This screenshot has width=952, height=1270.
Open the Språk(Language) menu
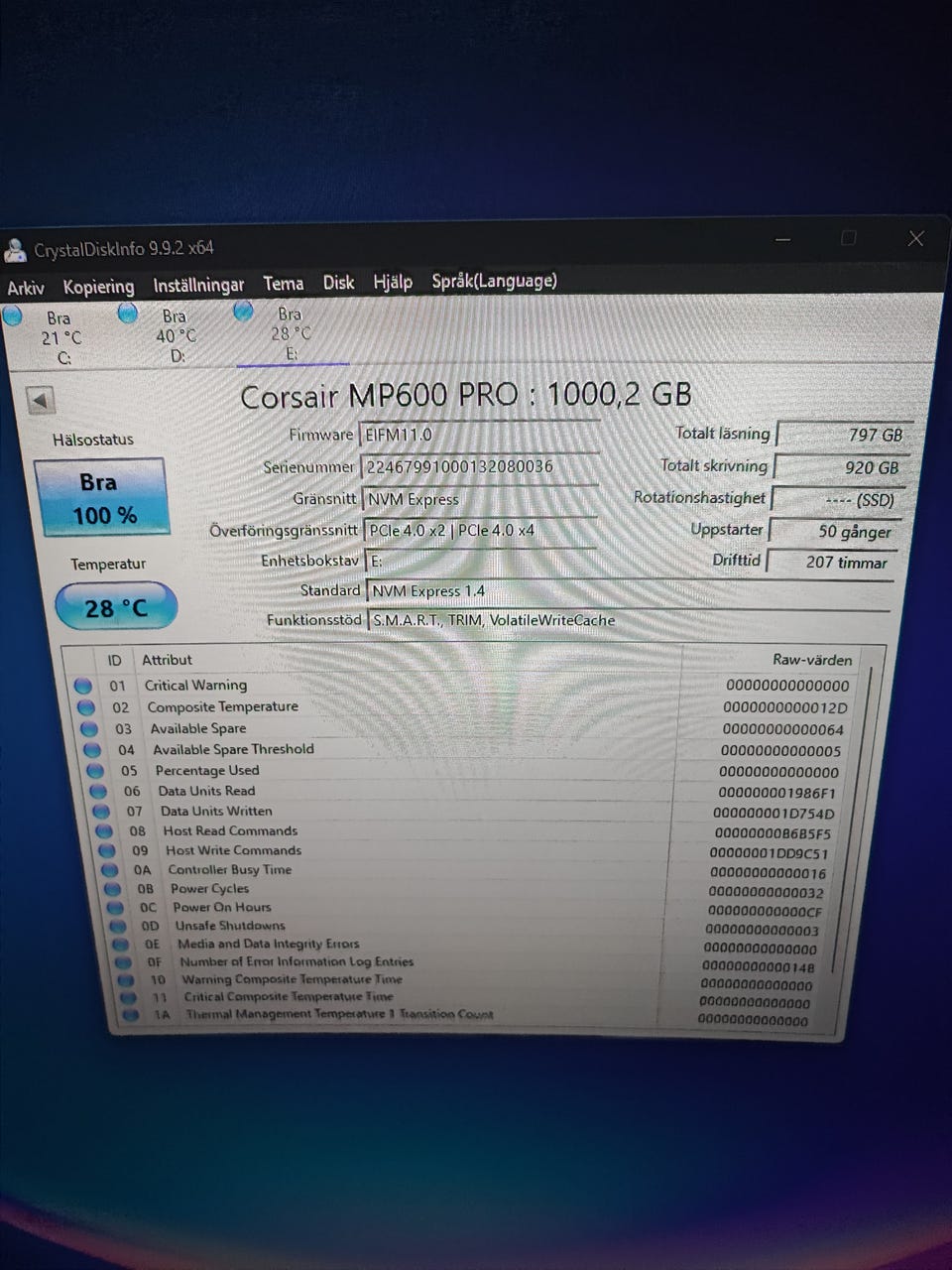point(494,281)
